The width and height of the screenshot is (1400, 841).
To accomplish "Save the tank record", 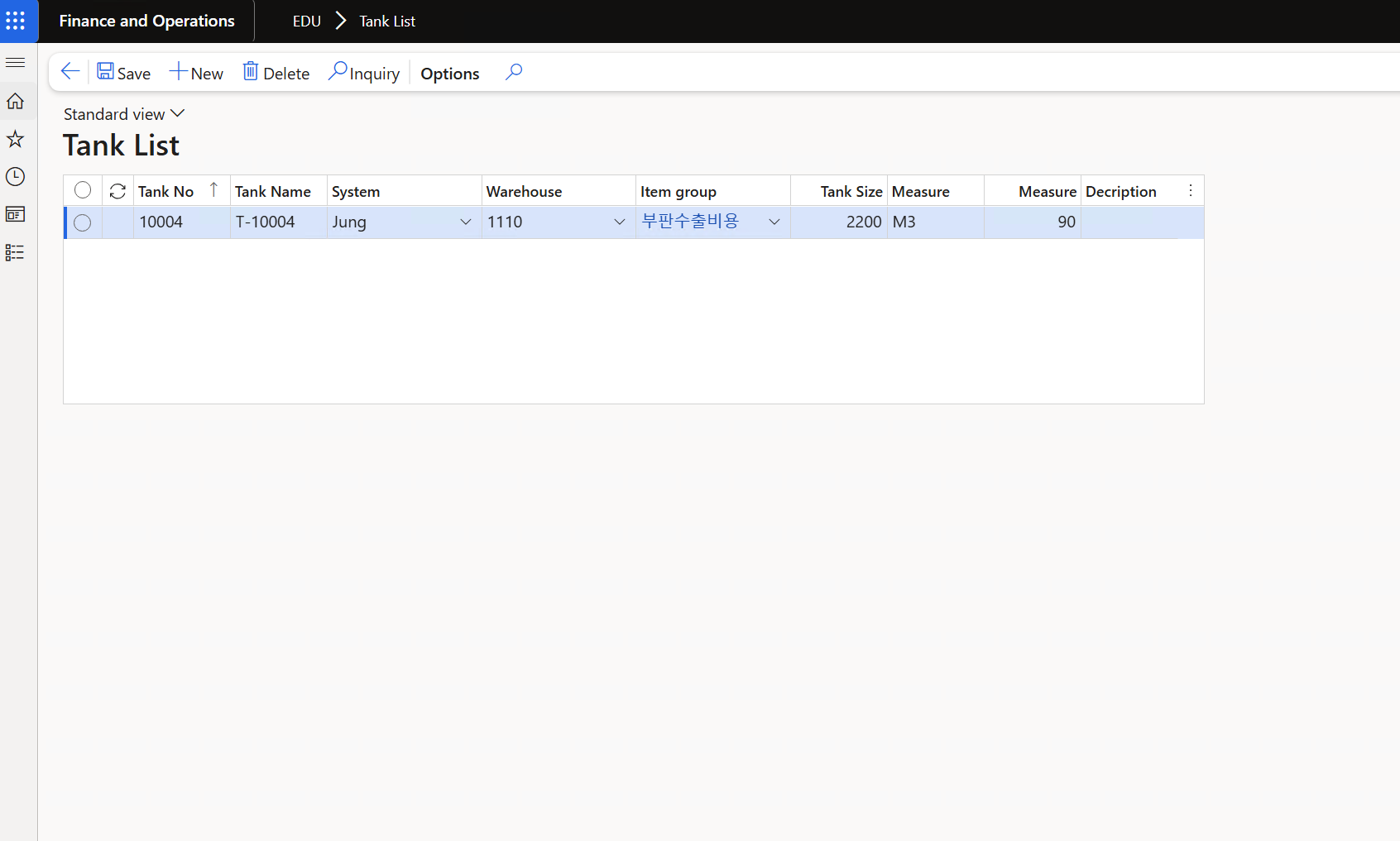I will click(x=123, y=73).
